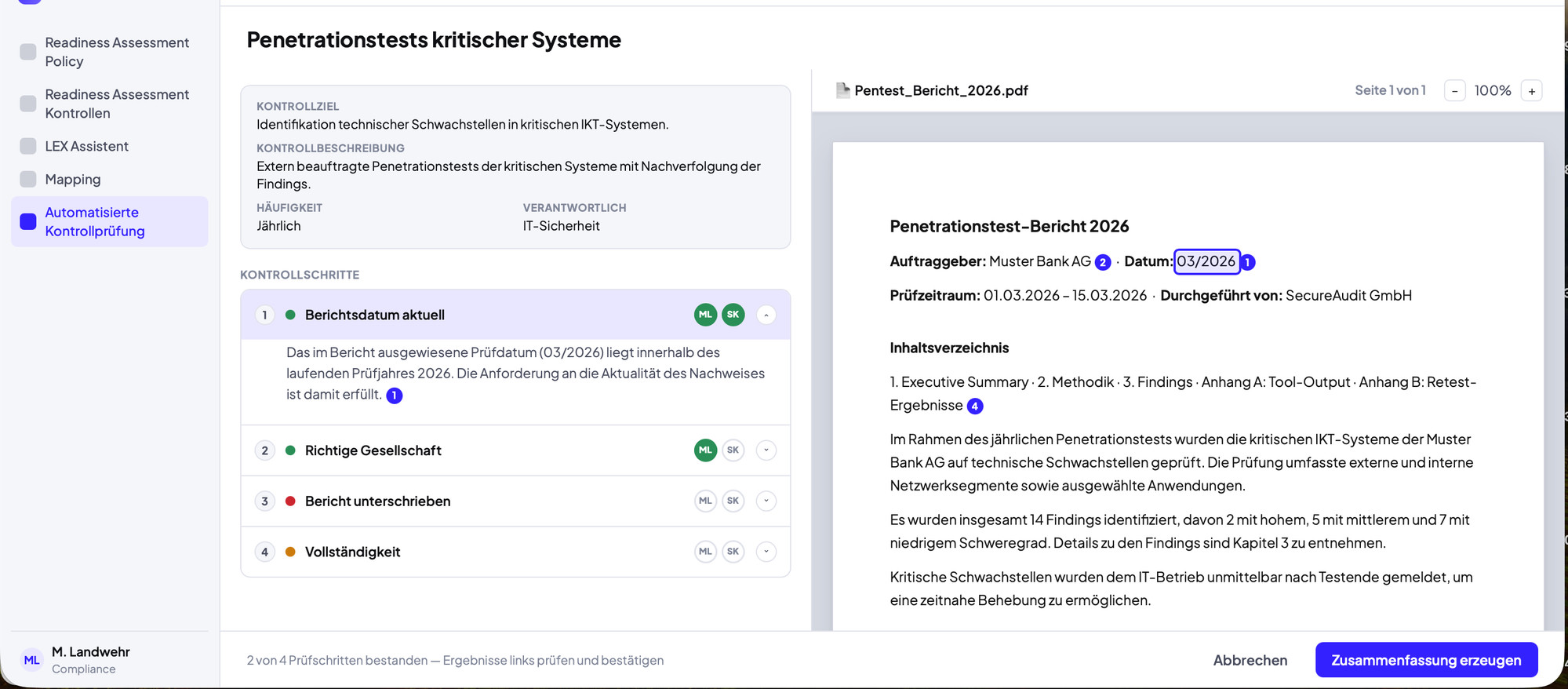Click the SK avatar on Vollständigkeit step
Screen dimensions: 1568x689
[x=733, y=552]
